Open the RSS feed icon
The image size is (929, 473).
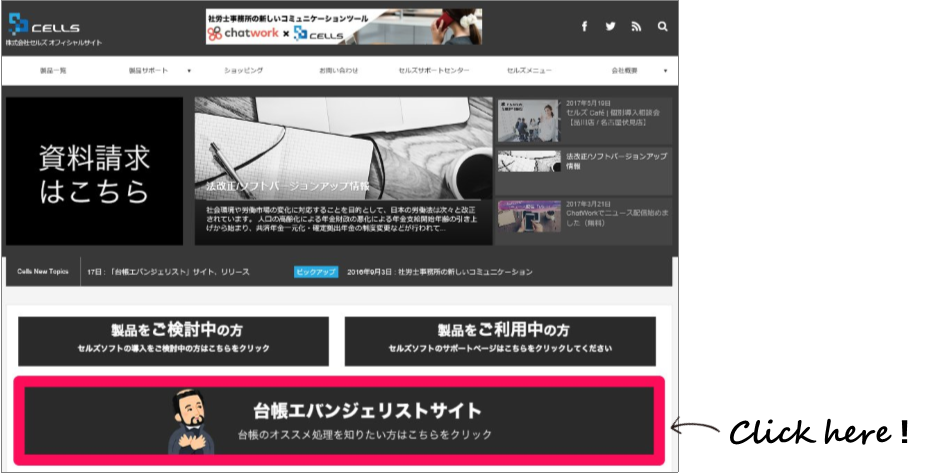636,26
